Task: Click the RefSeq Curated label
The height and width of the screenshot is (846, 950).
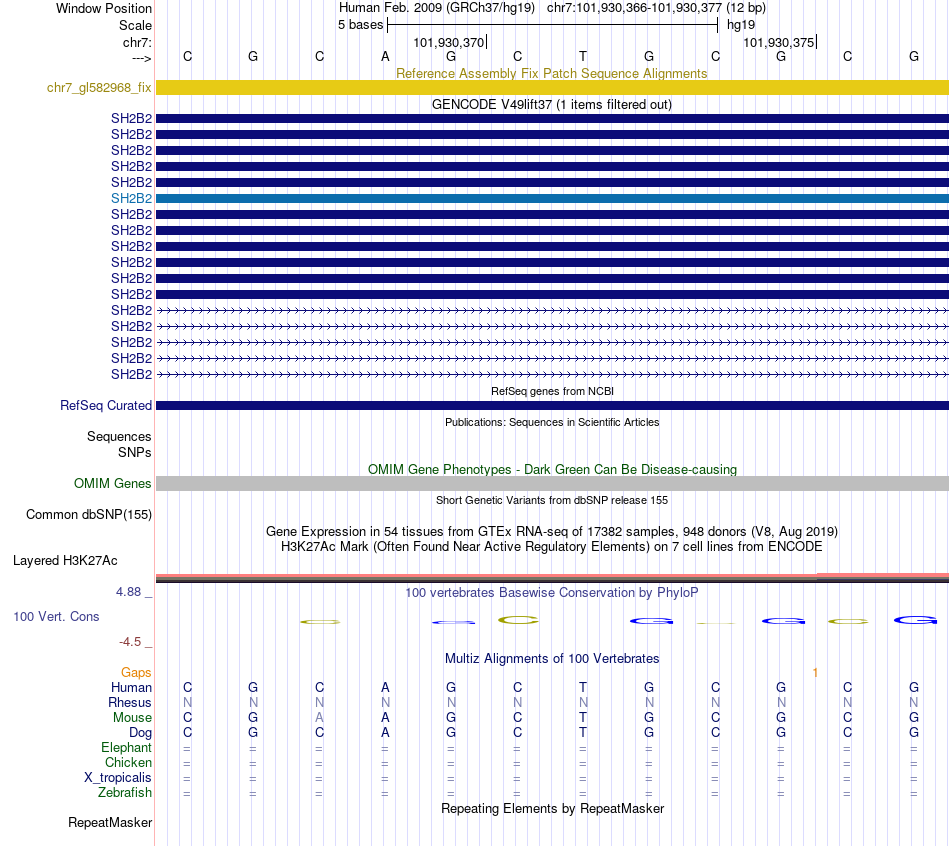Action: (106, 405)
